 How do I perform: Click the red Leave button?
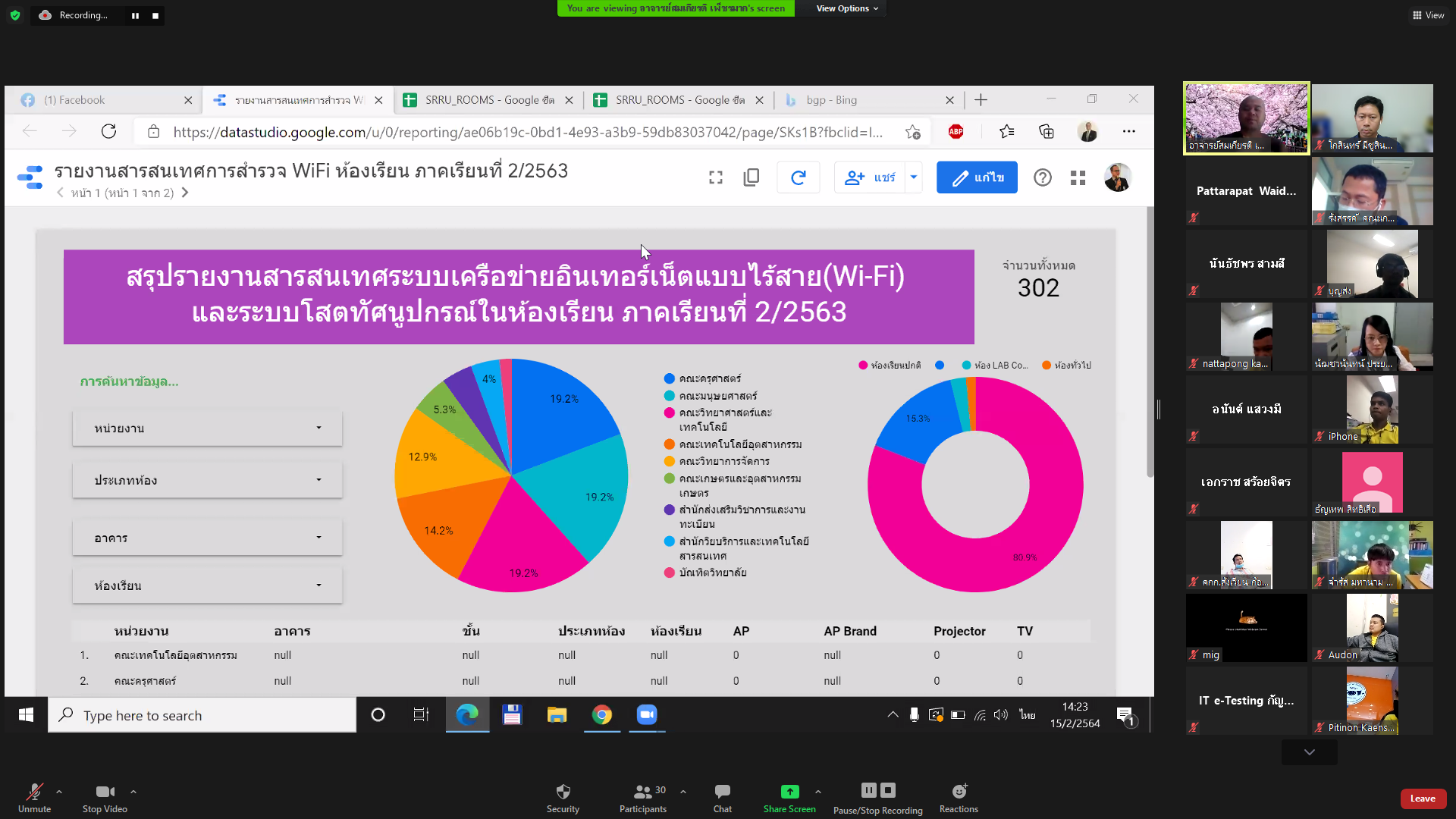click(x=1423, y=799)
